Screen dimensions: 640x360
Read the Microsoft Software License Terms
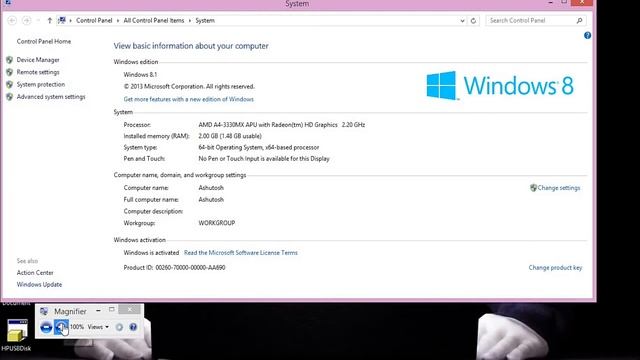[x=241, y=253]
